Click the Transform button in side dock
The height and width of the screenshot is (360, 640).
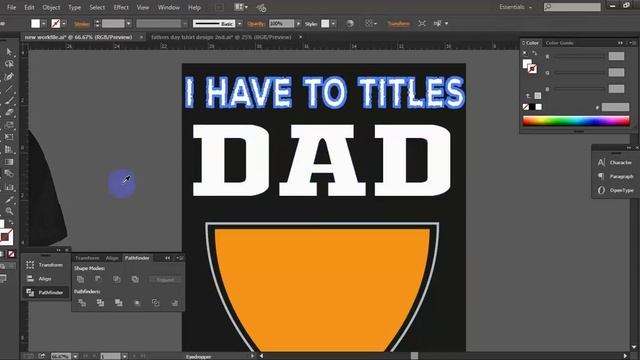[45, 265]
